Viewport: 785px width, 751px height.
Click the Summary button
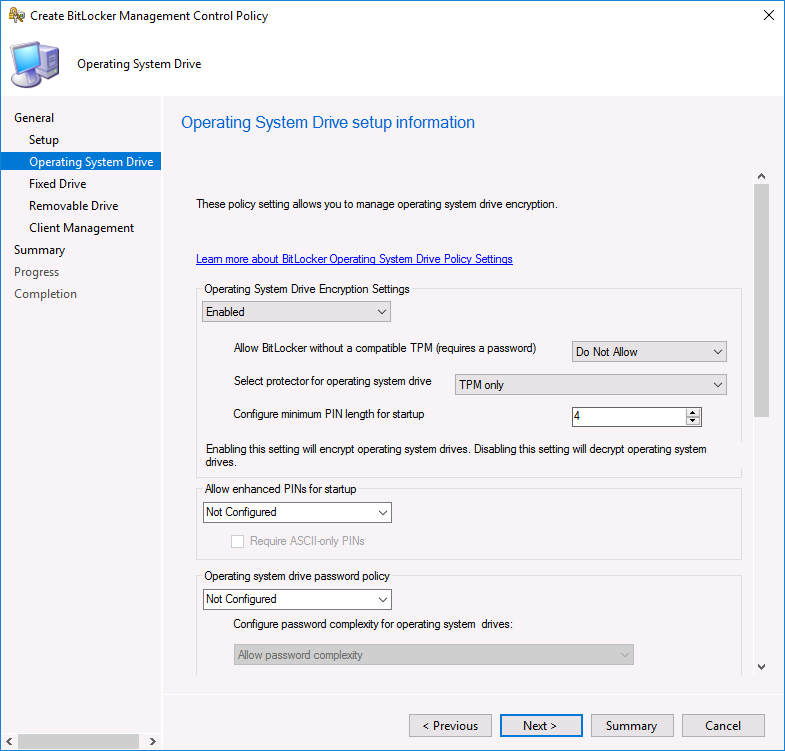[x=632, y=725]
